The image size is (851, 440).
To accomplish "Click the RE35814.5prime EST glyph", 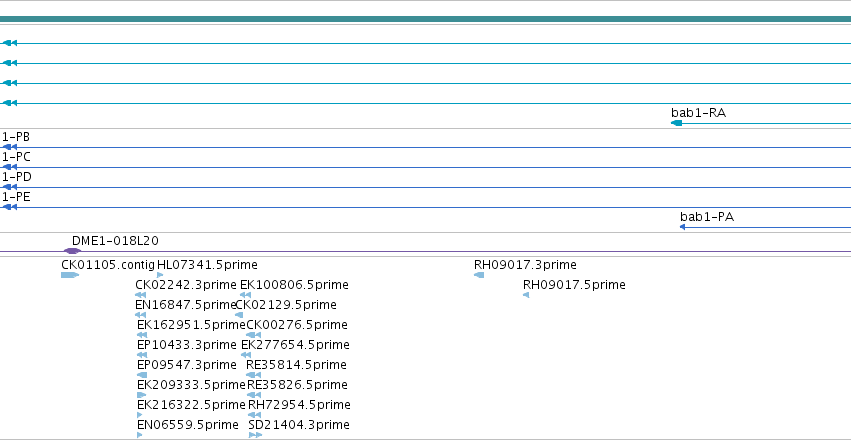I will tap(253, 375).
